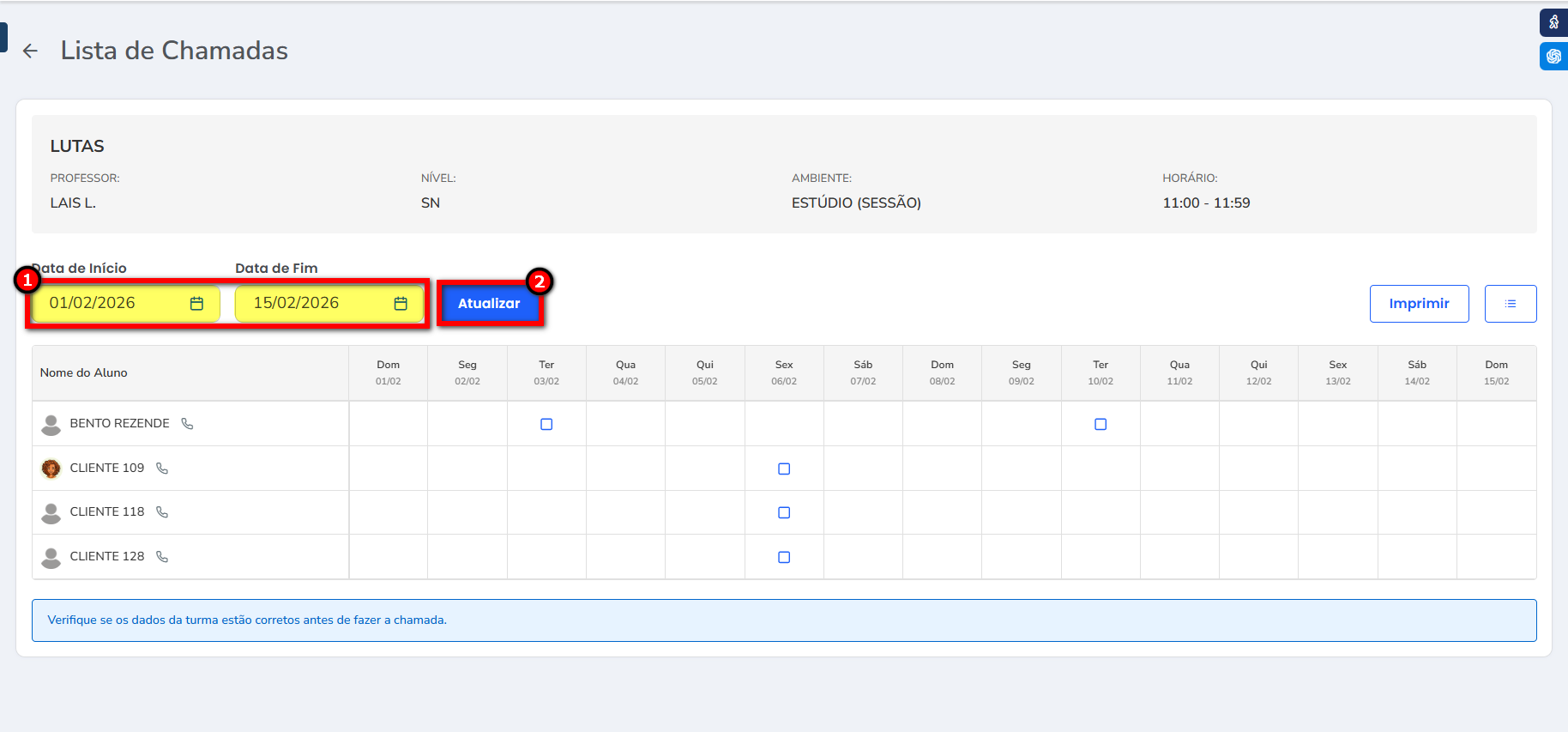Click the accessibility icon at top right
Image resolution: width=1568 pixels, height=732 pixels.
(x=1553, y=22)
